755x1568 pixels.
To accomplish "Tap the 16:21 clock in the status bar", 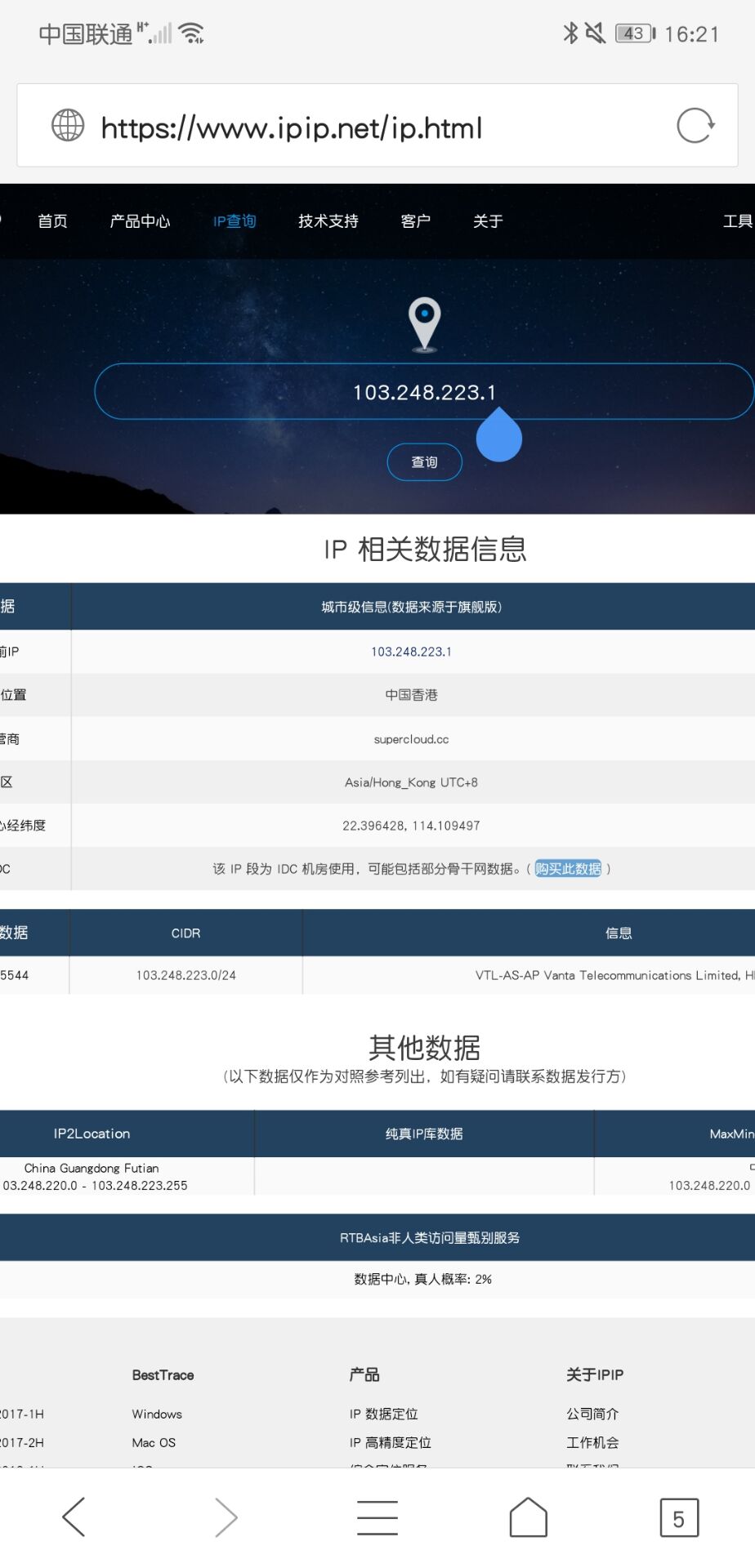I will coord(691,33).
